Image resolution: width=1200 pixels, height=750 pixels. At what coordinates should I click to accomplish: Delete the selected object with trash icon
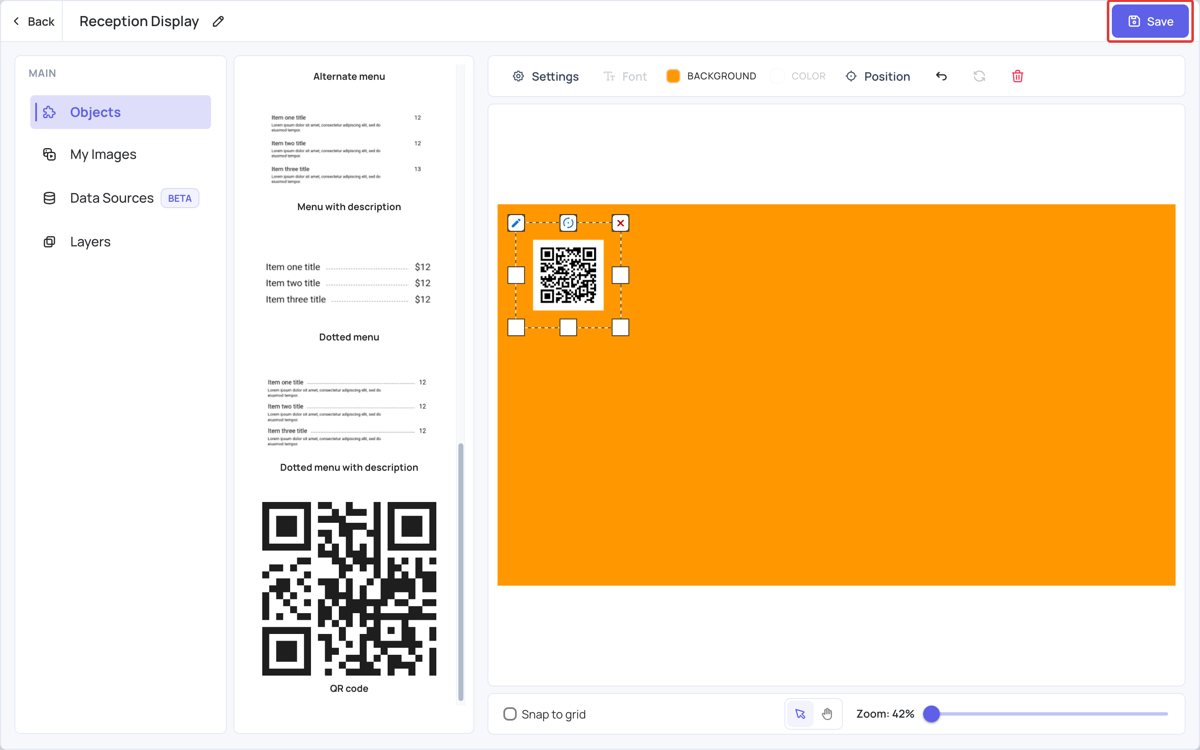(1018, 76)
